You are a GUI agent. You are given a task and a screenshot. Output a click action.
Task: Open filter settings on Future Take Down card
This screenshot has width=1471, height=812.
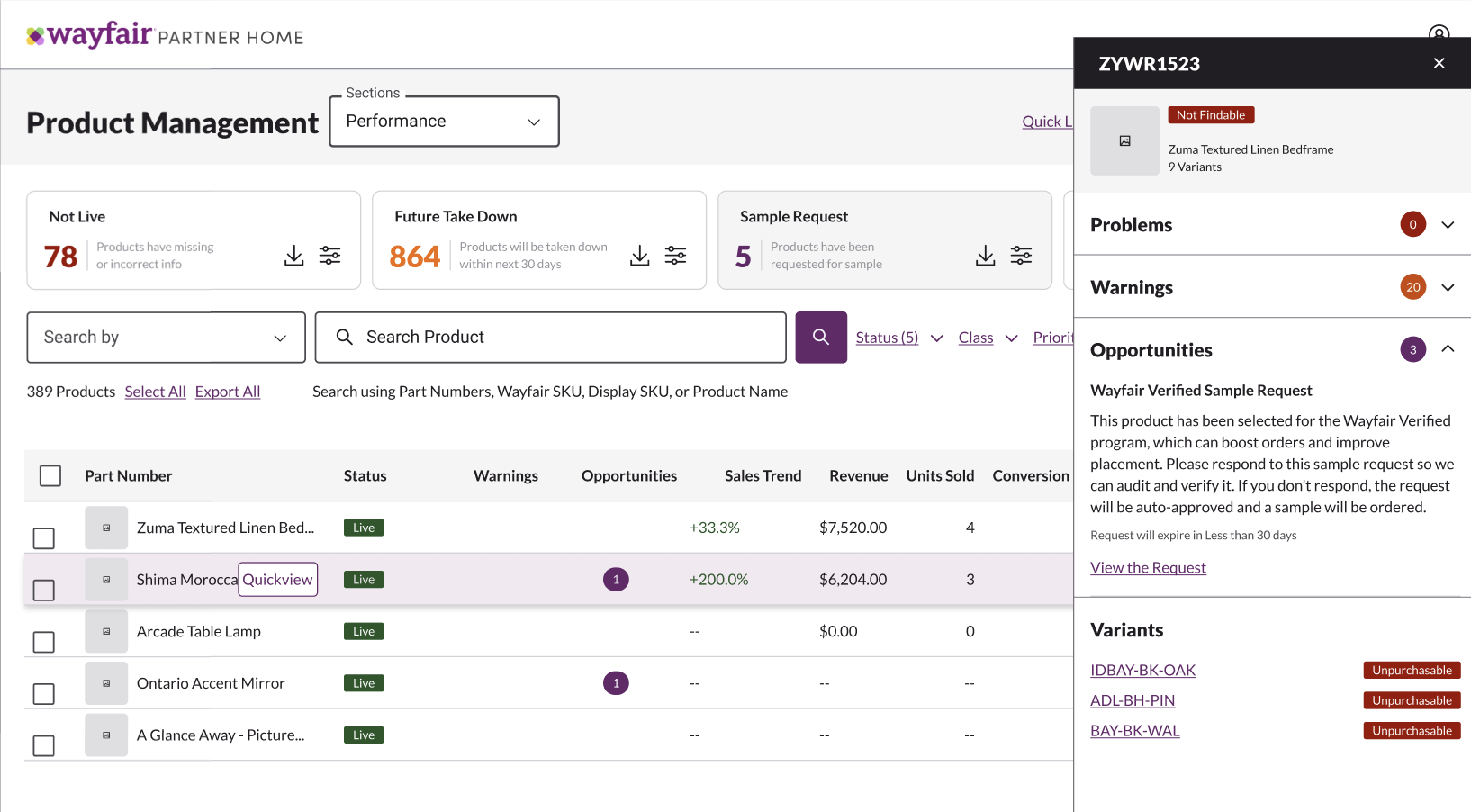click(676, 256)
